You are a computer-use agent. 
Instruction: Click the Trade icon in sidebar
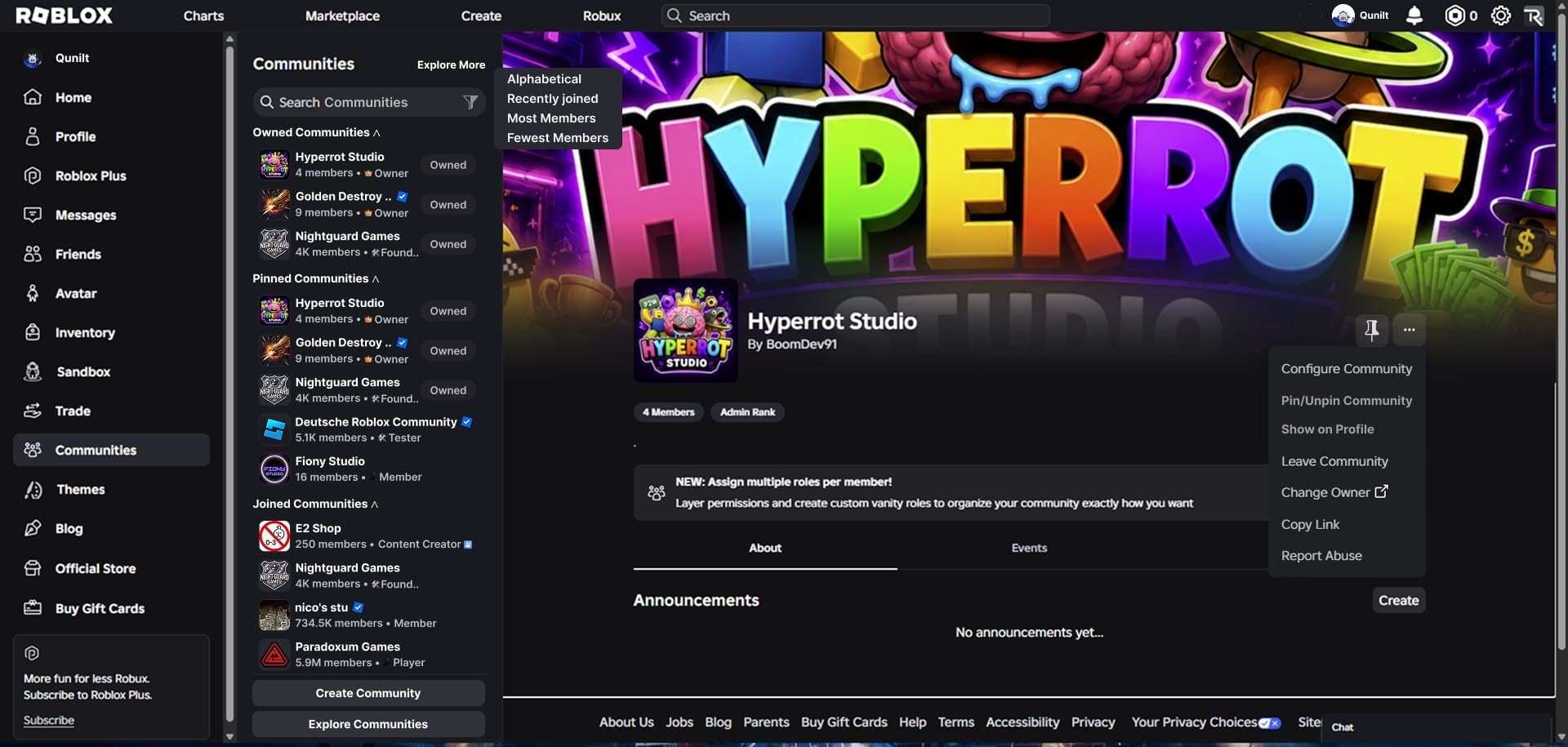coord(33,411)
